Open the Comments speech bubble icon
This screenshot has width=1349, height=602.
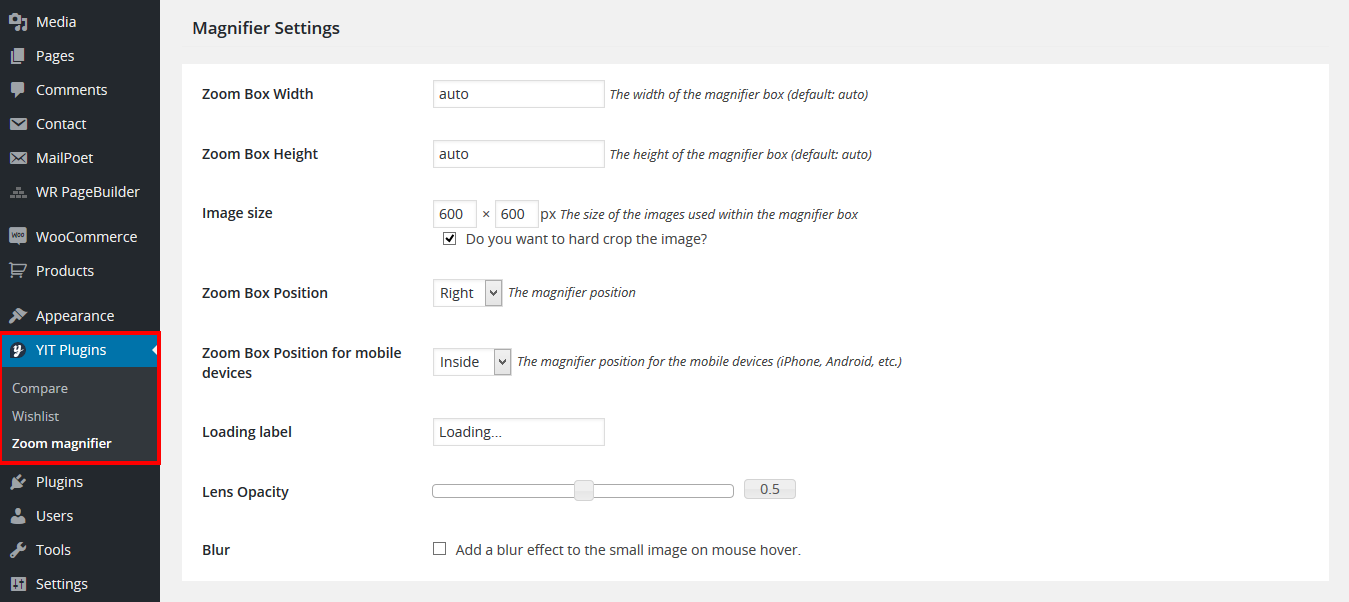20,89
